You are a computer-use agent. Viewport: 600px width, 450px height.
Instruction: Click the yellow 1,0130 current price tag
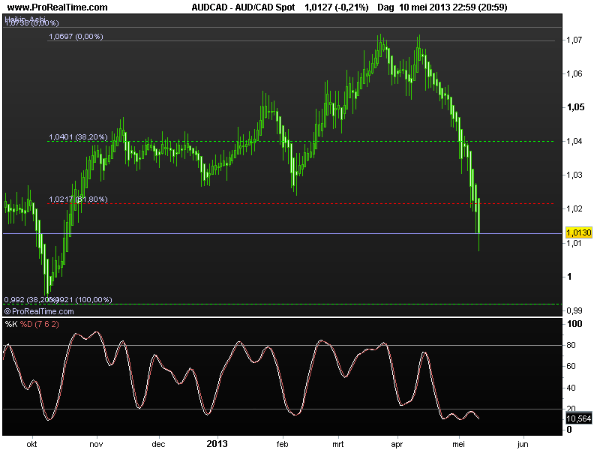[579, 232]
